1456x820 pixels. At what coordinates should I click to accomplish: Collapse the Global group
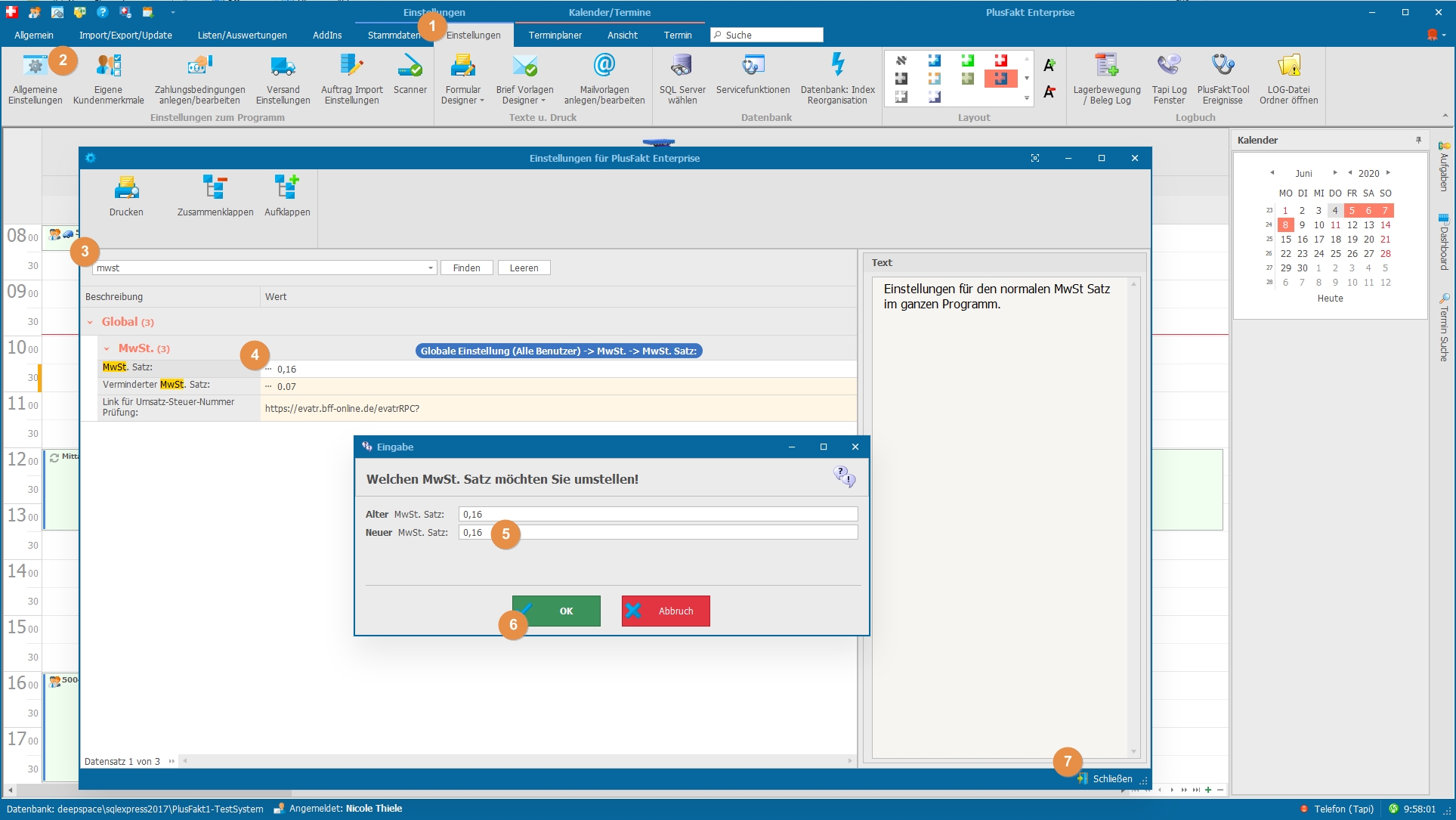click(90, 323)
